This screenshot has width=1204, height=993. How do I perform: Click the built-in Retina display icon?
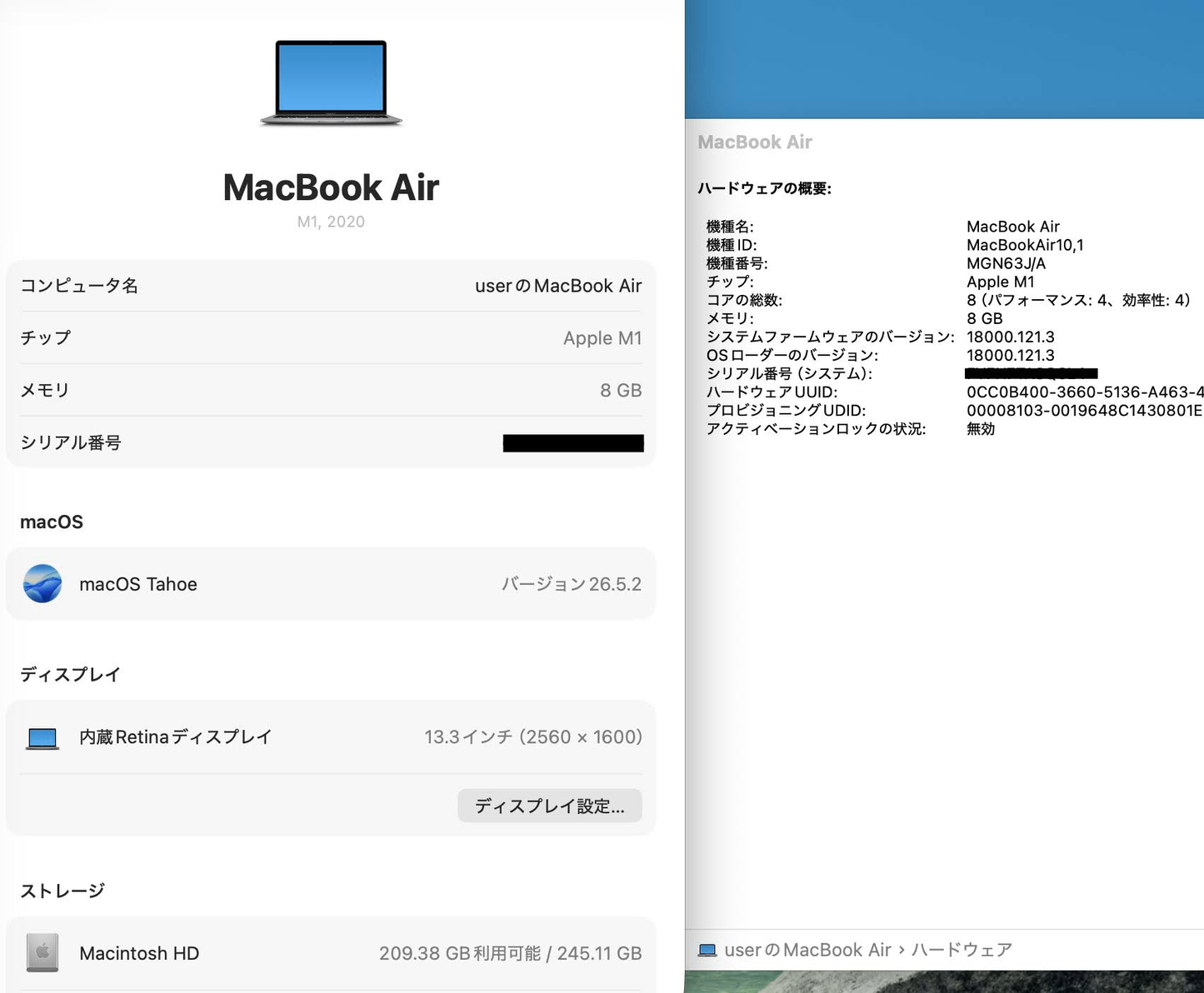point(42,738)
